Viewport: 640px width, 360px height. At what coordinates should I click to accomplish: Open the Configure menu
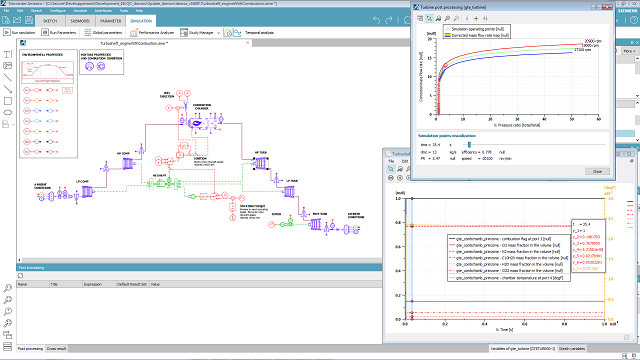coord(58,11)
